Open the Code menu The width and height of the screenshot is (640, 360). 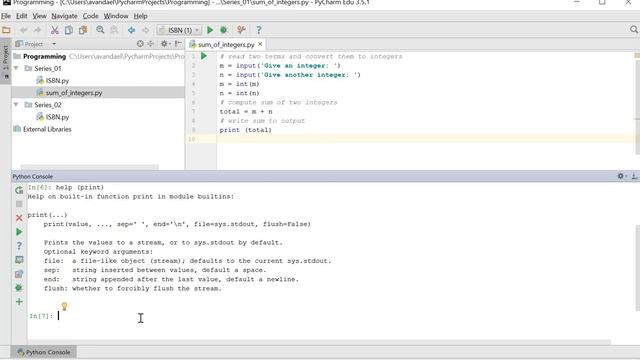(x=90, y=16)
